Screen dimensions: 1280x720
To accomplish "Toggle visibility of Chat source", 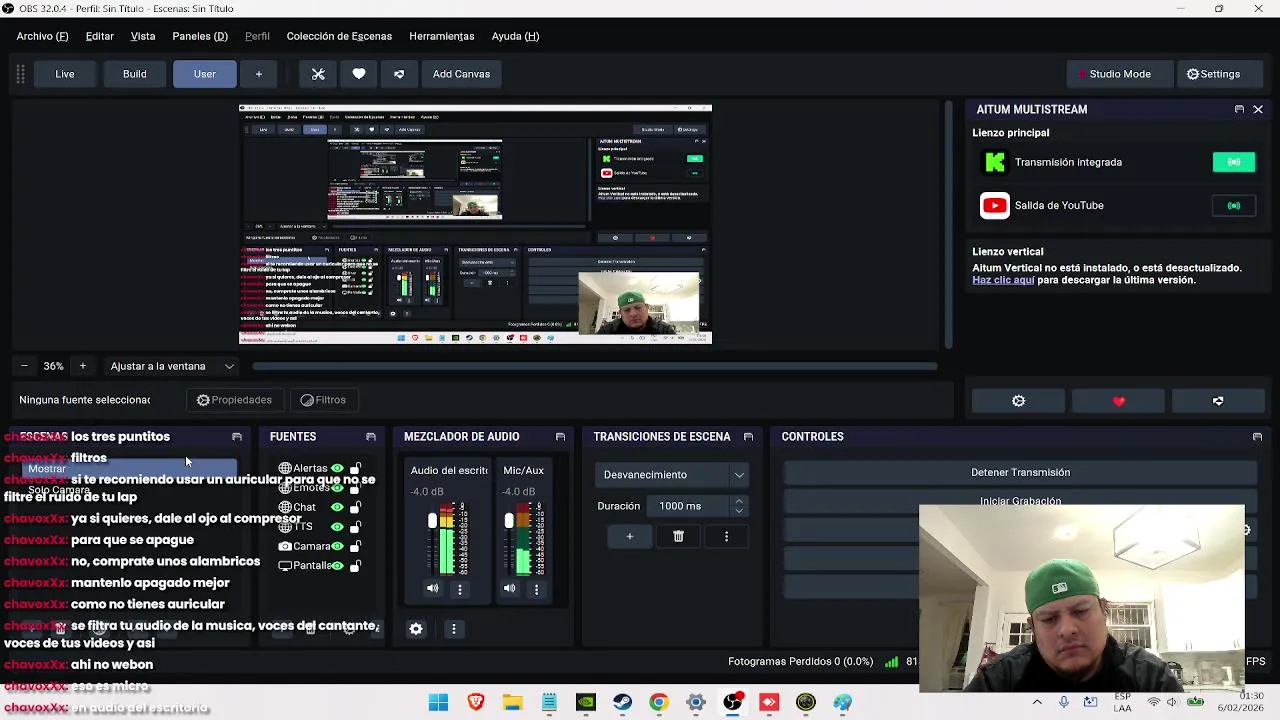I will pos(337,507).
